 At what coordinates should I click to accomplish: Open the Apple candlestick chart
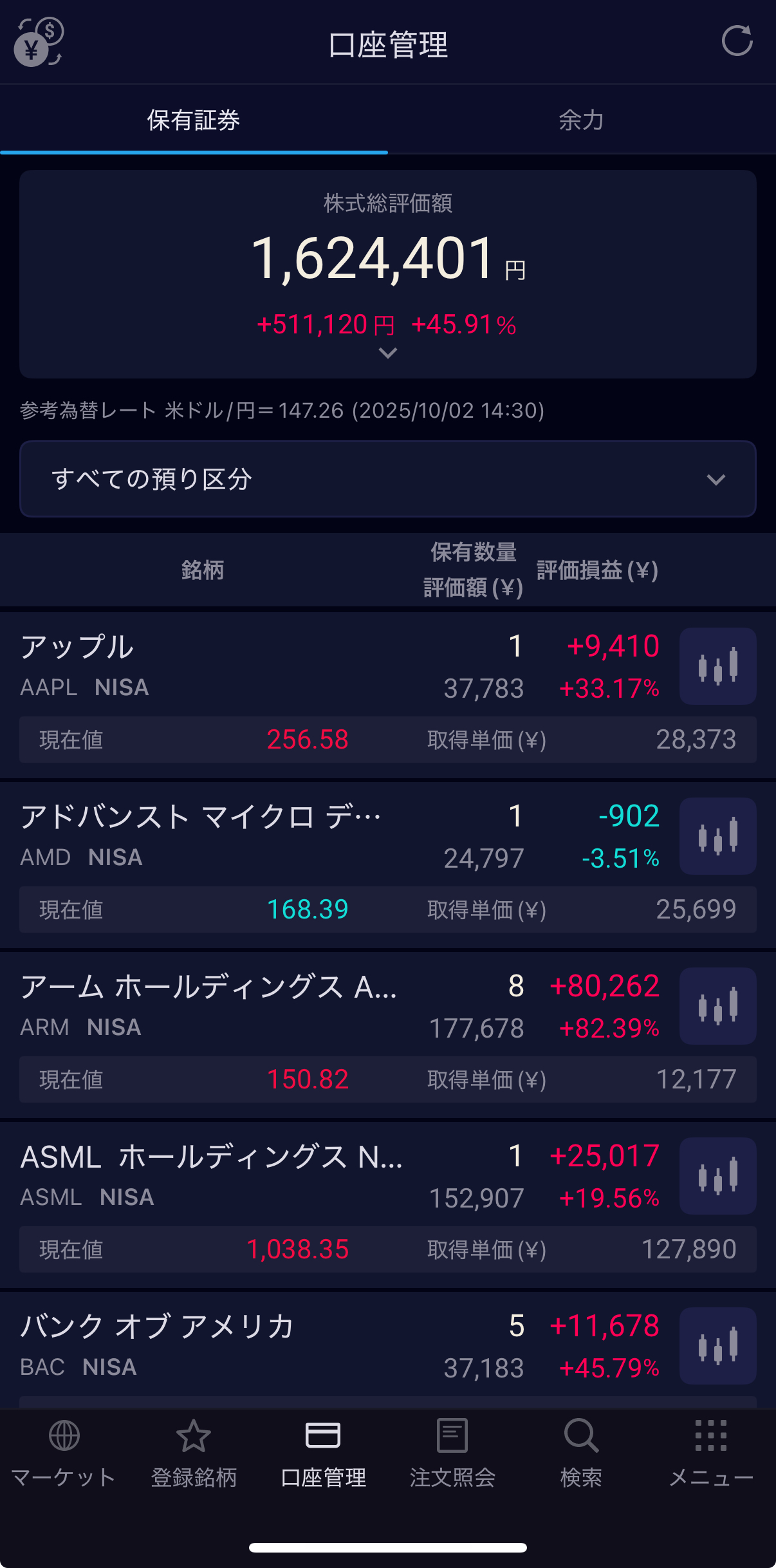point(717,666)
